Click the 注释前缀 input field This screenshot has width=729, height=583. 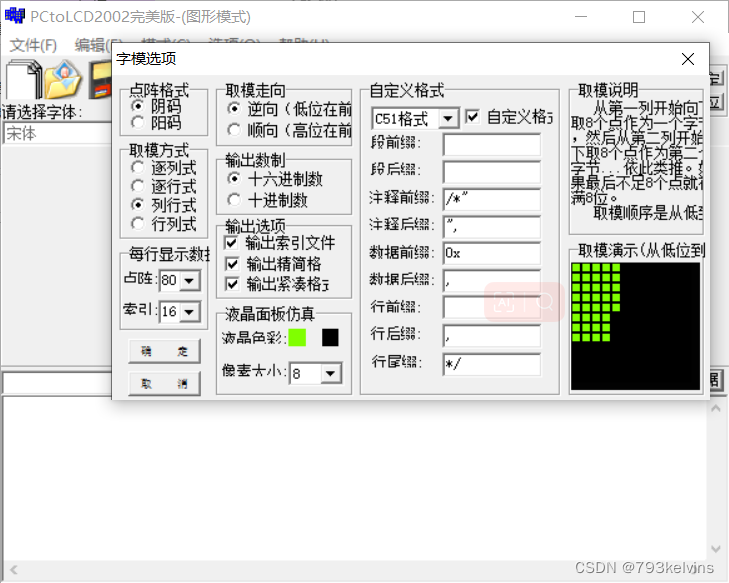click(492, 199)
